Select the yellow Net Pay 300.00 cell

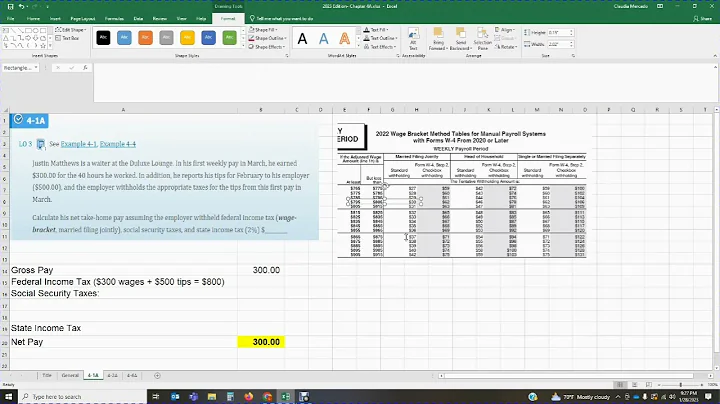coord(261,342)
